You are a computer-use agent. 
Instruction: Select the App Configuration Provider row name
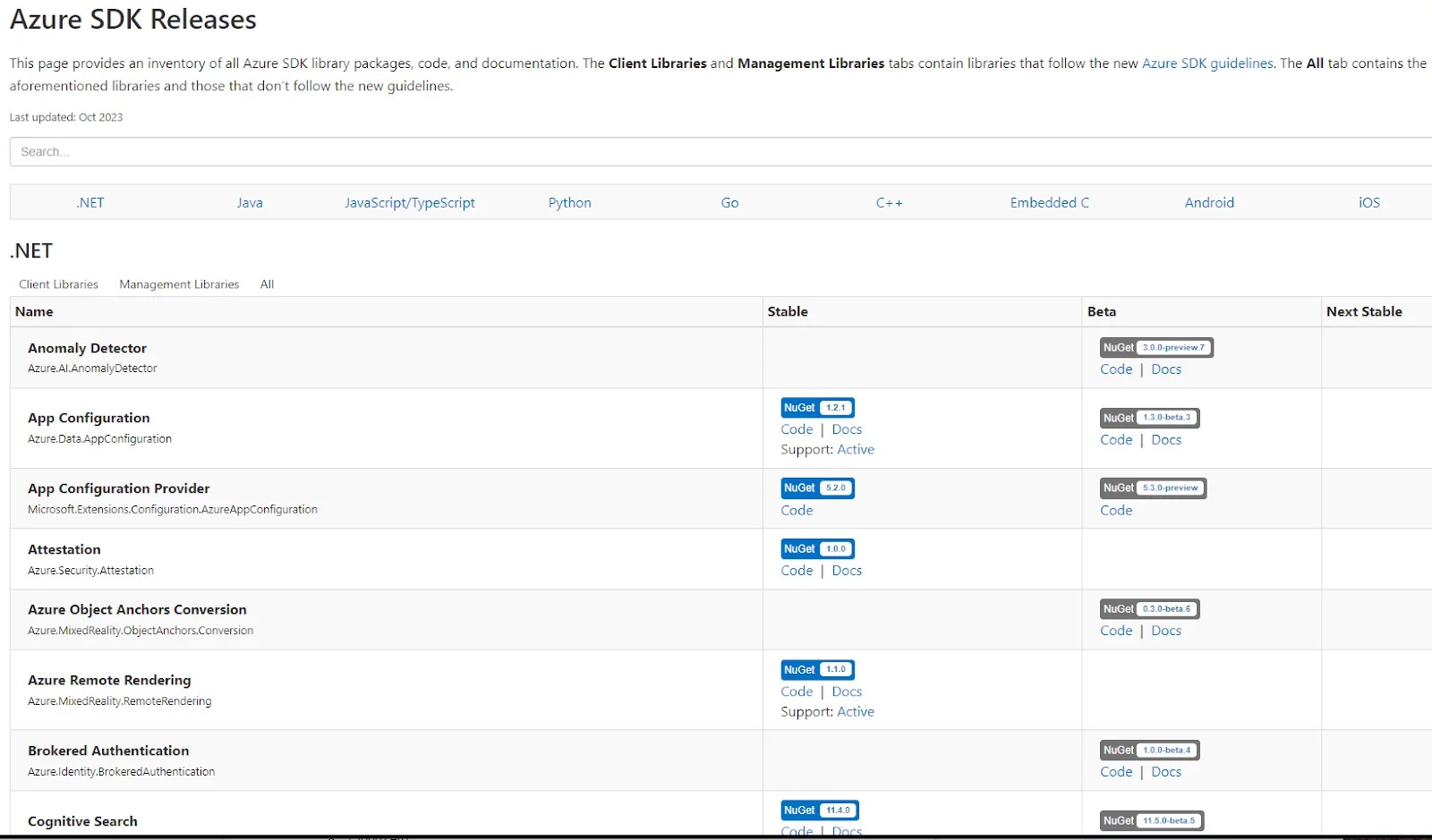[119, 488]
